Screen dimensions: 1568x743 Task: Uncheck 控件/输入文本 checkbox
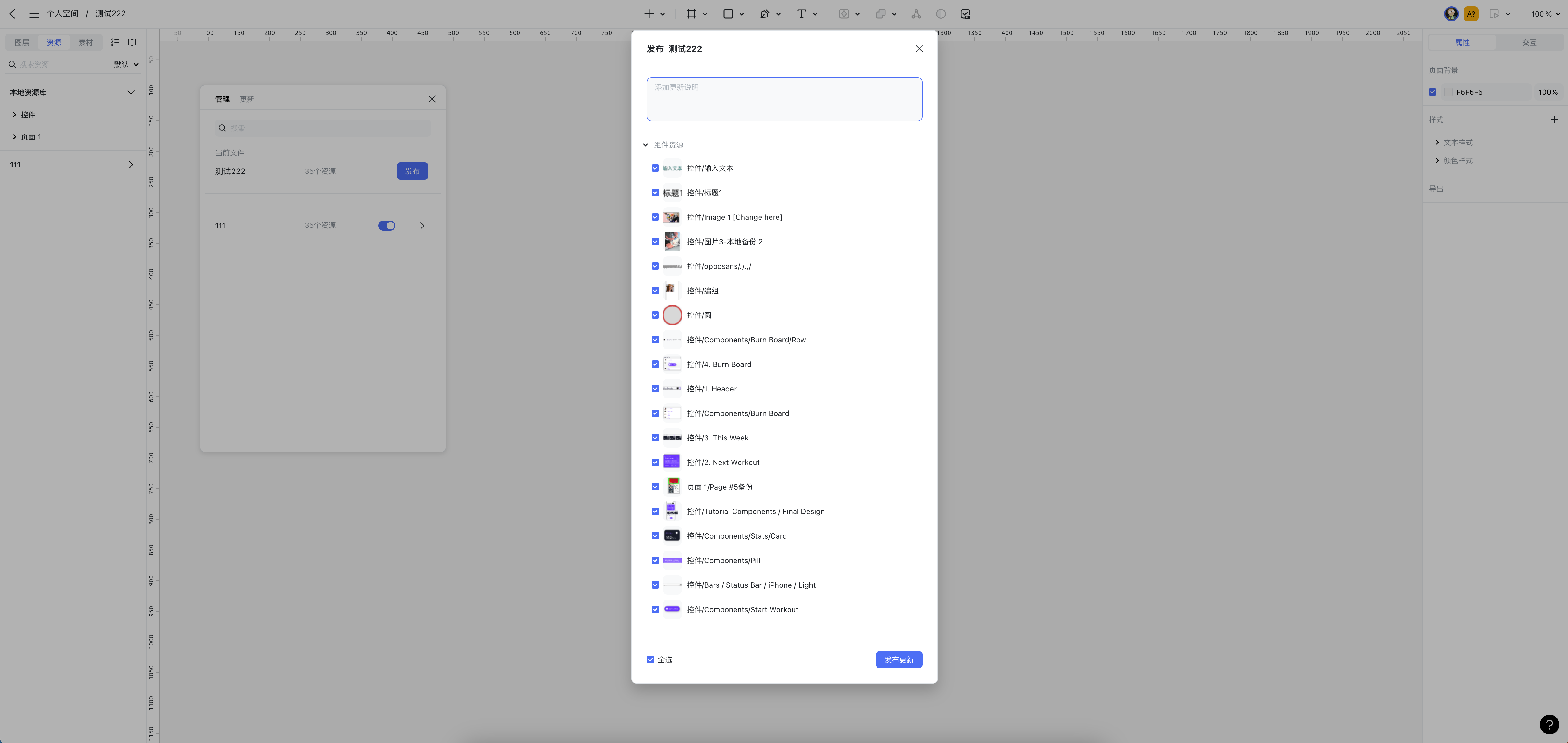click(655, 168)
